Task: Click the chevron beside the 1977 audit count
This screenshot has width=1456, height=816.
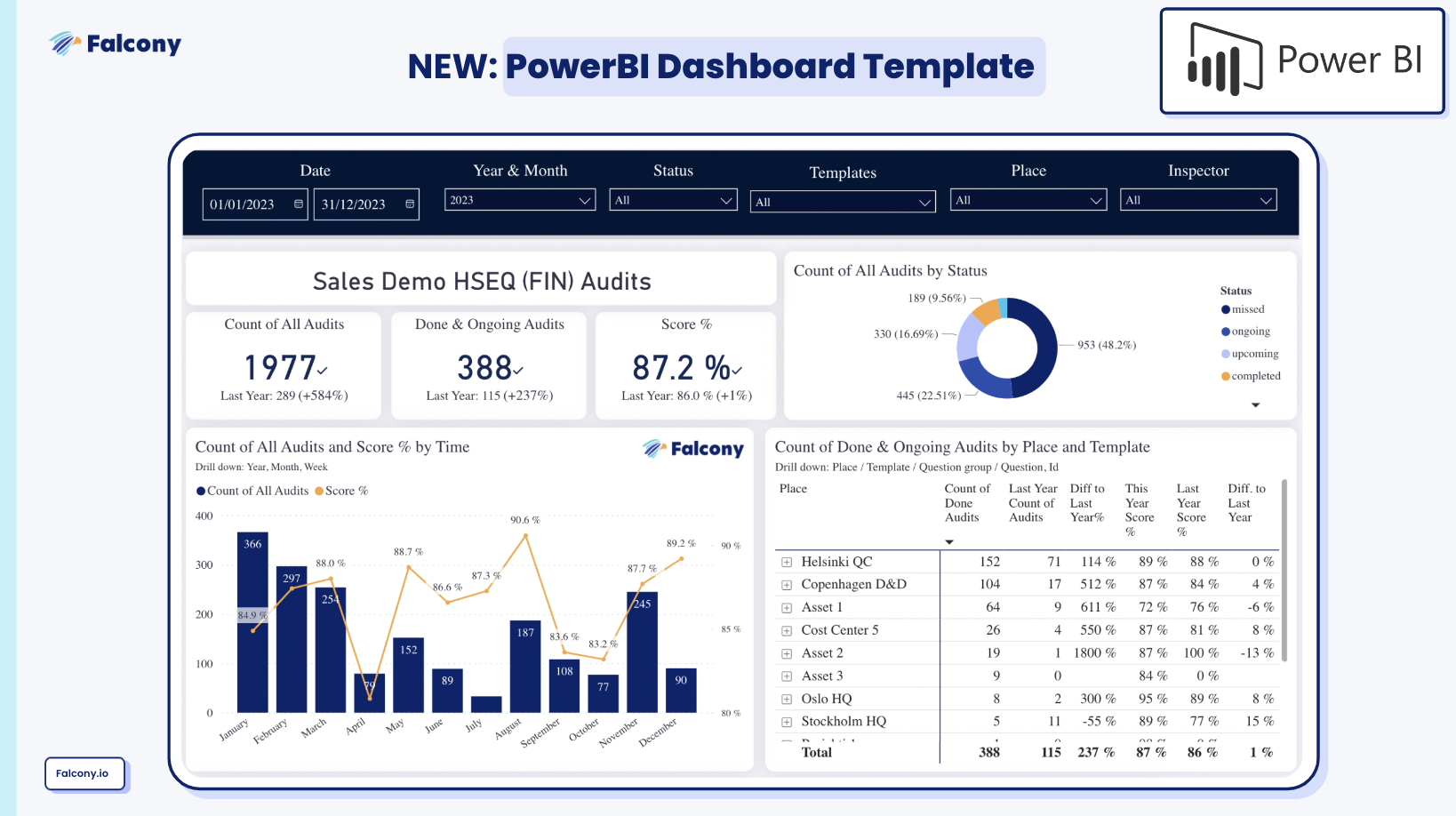Action: (x=323, y=371)
